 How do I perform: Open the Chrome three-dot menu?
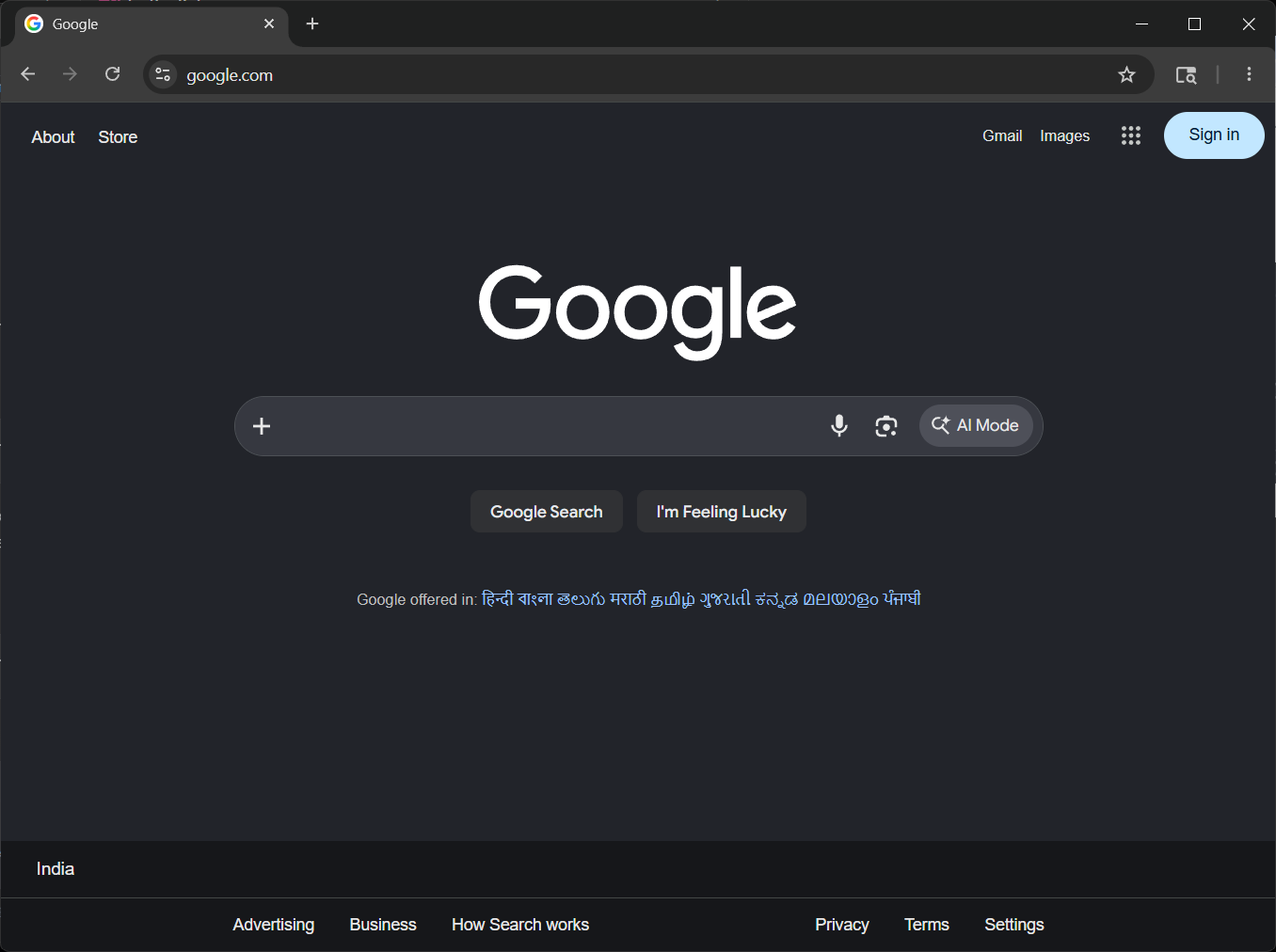pos(1249,74)
